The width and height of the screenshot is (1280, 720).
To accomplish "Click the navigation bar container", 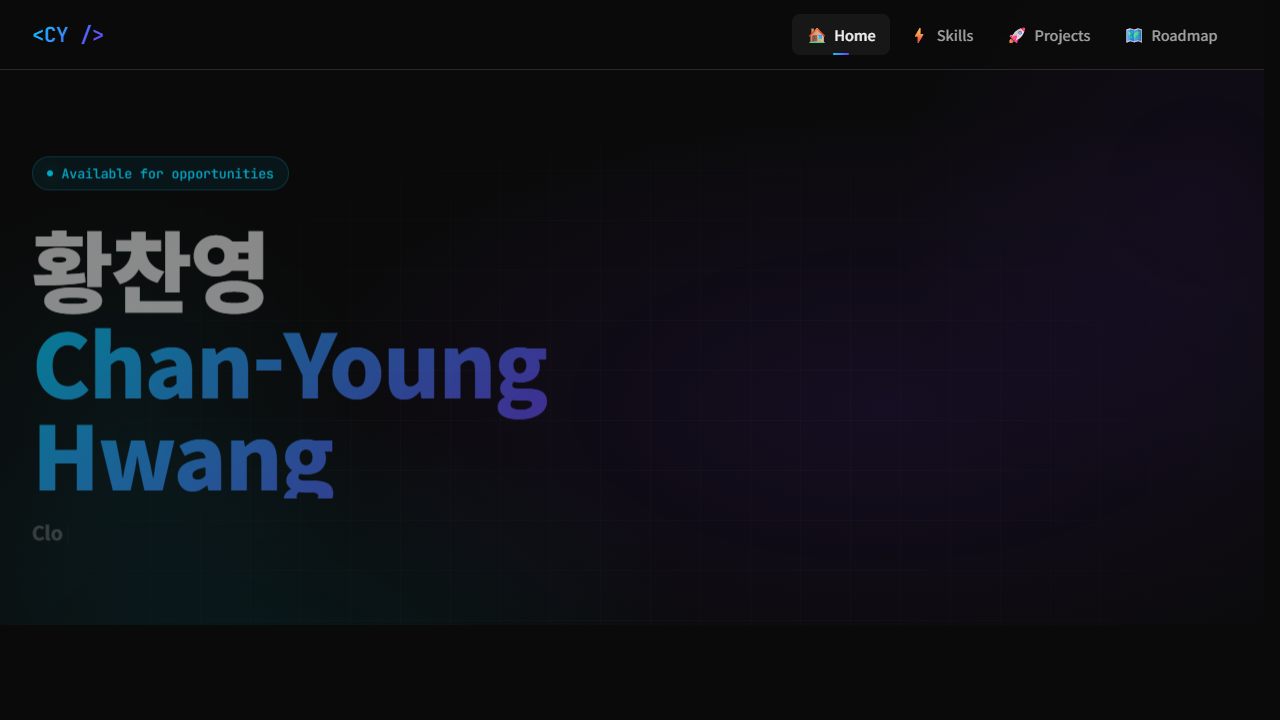I will click(x=640, y=34).
